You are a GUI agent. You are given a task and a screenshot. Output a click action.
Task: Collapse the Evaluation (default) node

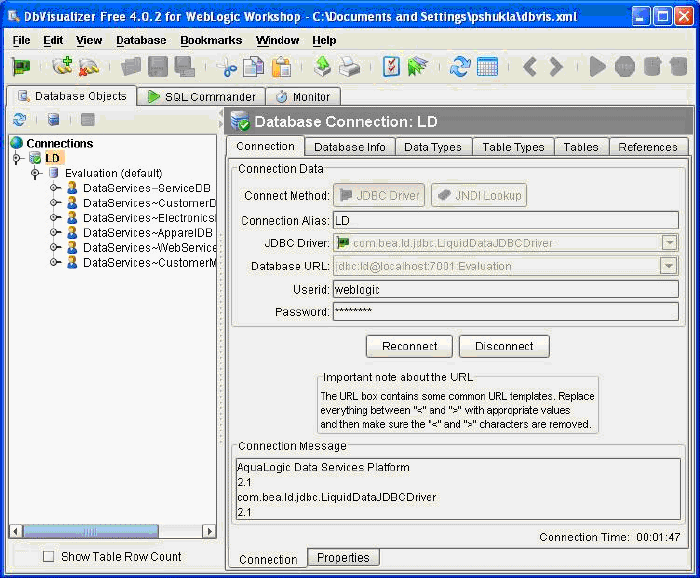tap(35, 173)
